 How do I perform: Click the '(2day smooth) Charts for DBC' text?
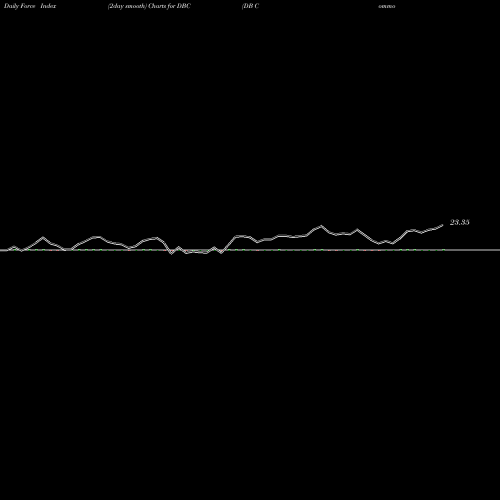(149, 6)
